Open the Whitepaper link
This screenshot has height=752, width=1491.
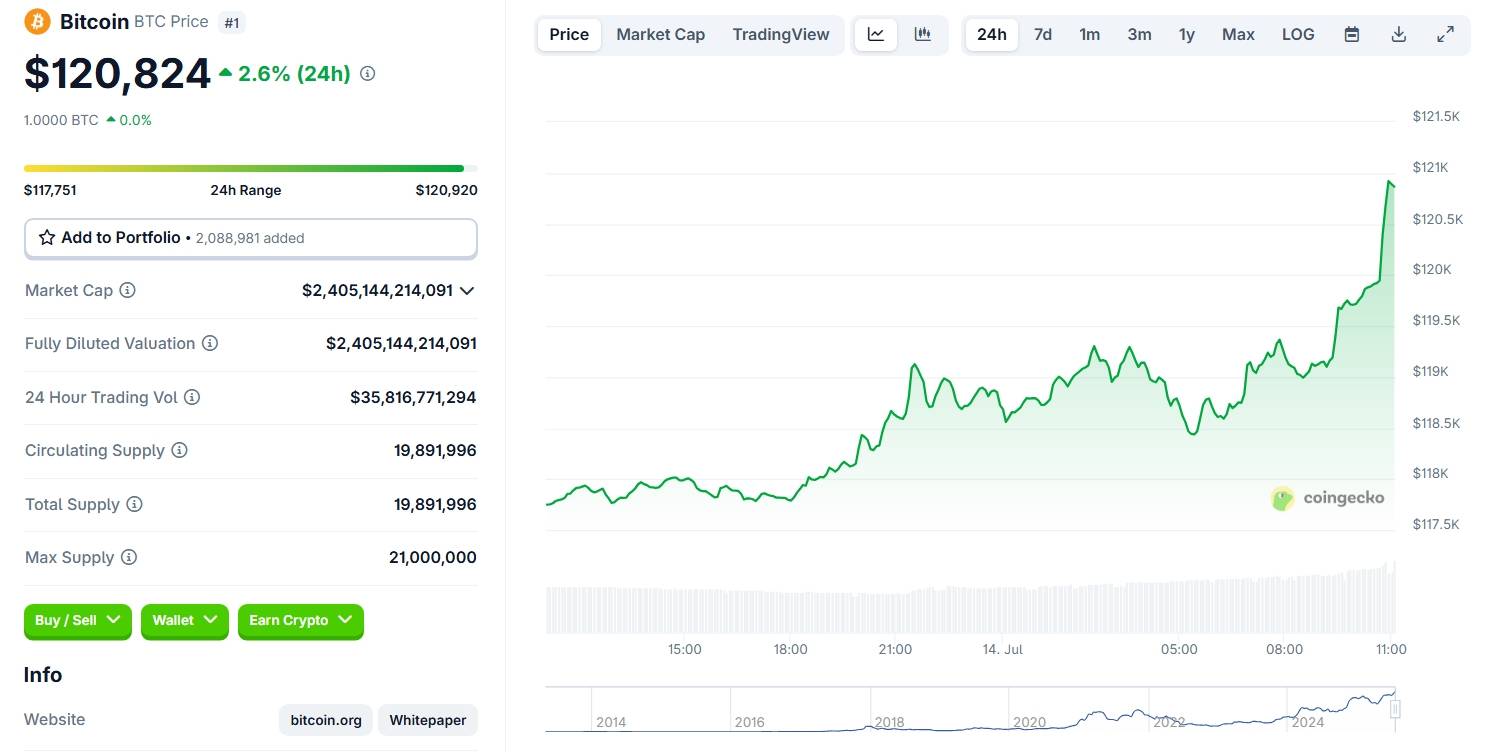pos(428,720)
